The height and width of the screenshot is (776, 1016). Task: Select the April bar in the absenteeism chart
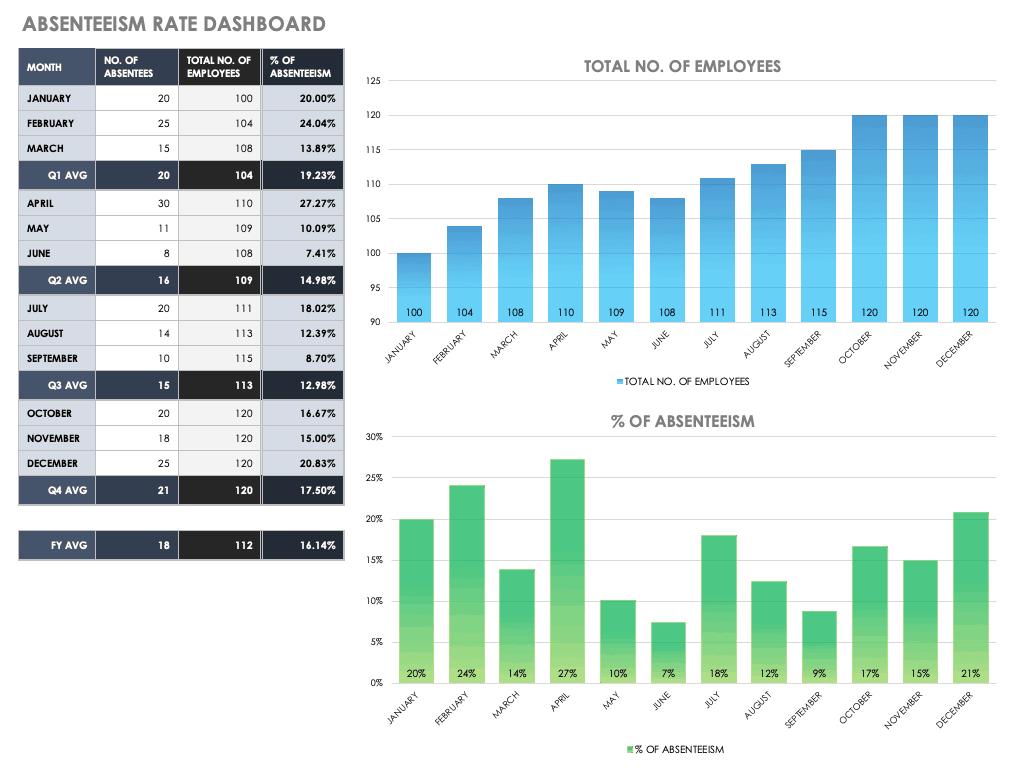[x=568, y=570]
